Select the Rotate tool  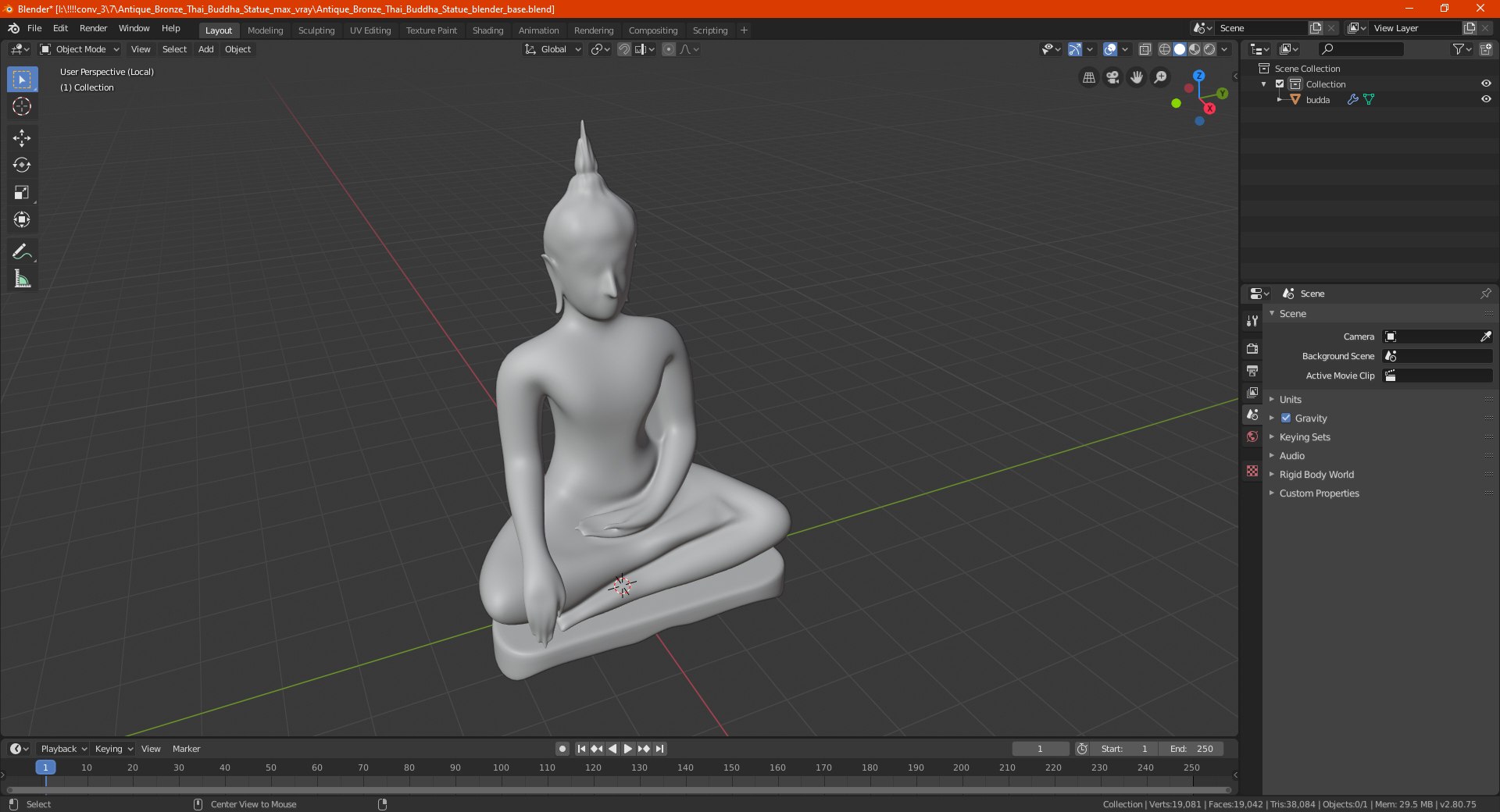click(22, 165)
